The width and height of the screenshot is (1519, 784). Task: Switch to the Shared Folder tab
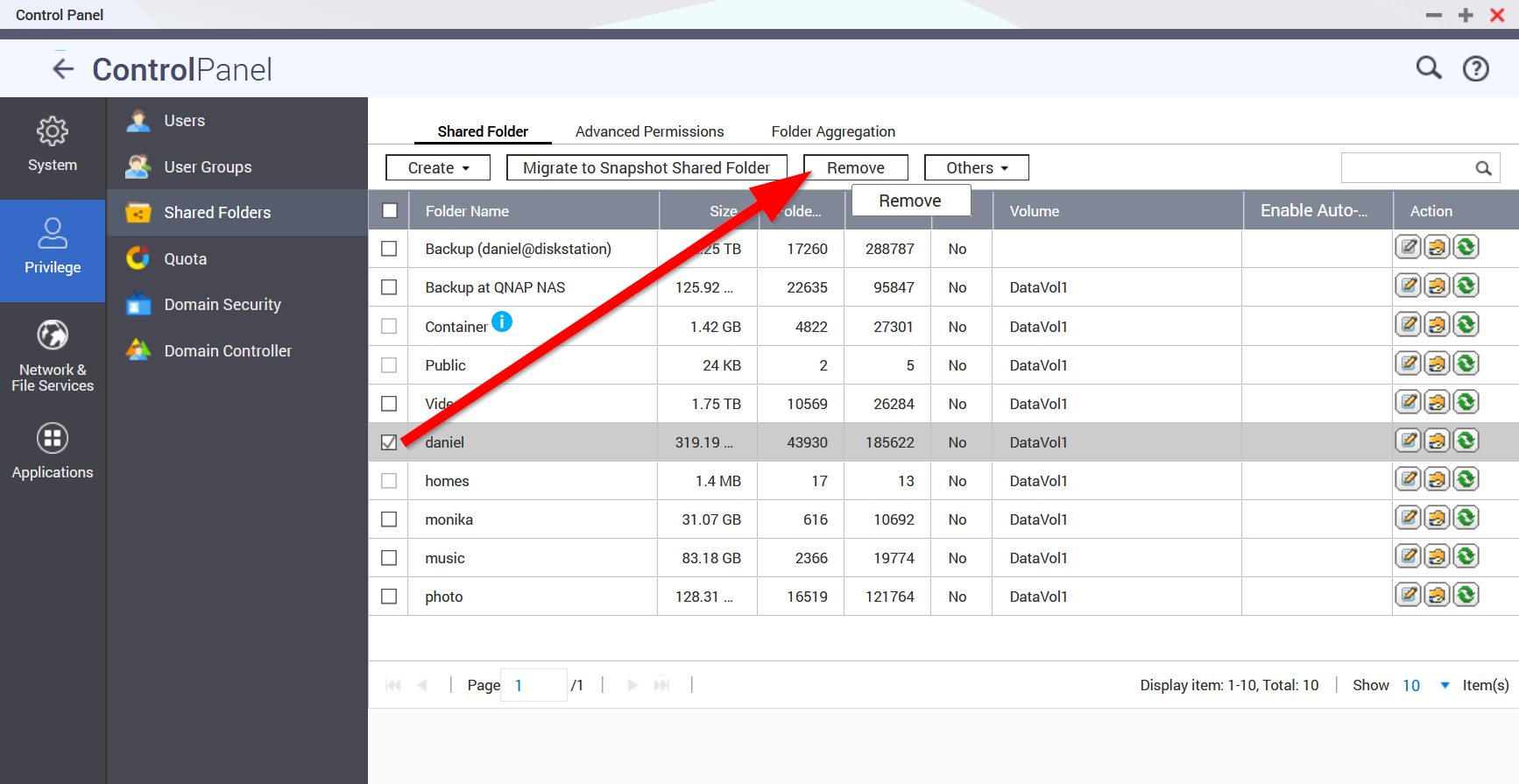(x=483, y=131)
